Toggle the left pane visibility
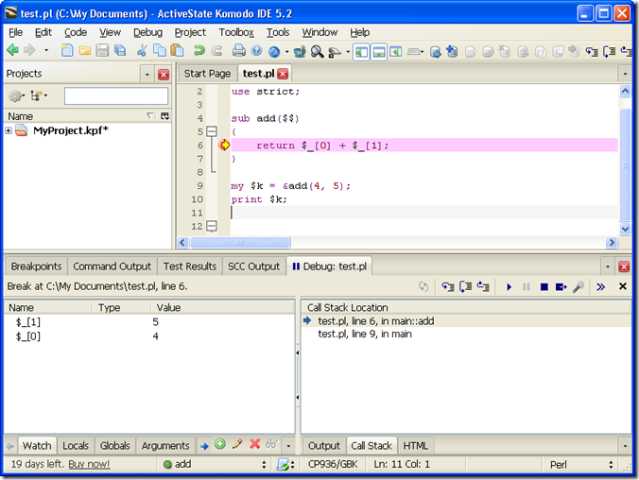Viewport: 639px width, 480px height. [x=361, y=52]
